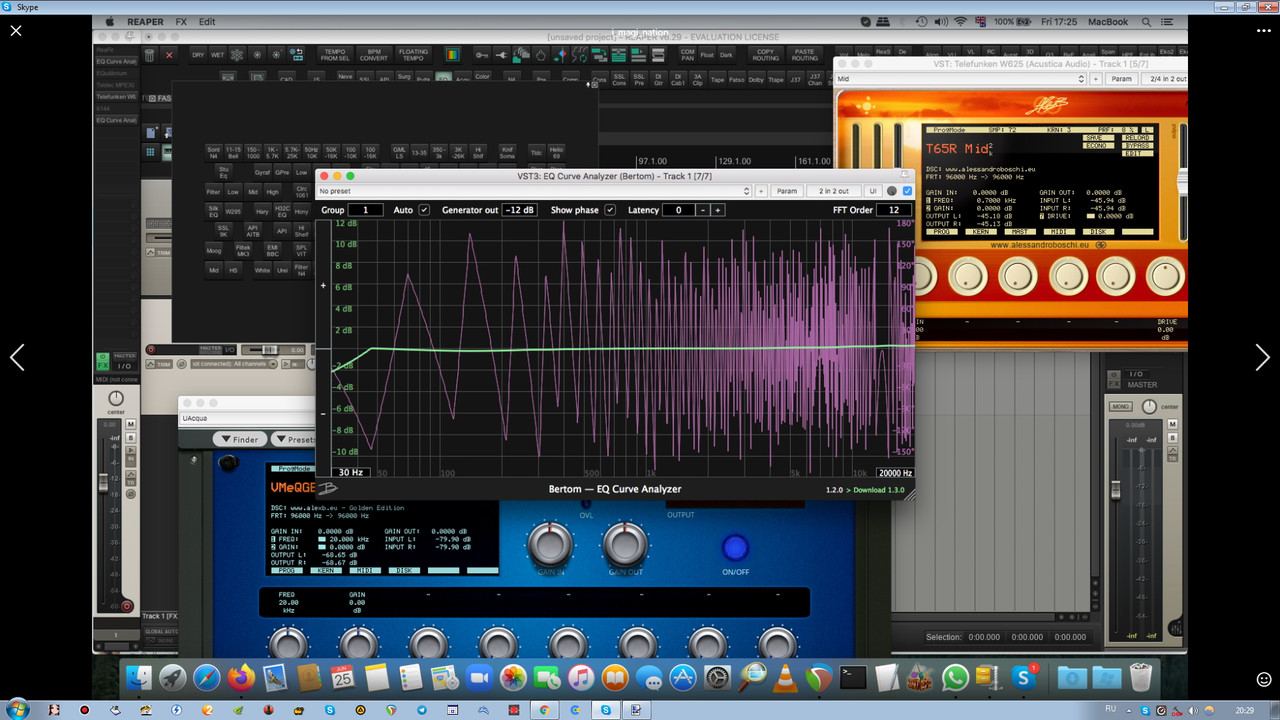The width and height of the screenshot is (1280, 720).
Task: Open the Presets dropdown in UAcqua window
Action: [x=295, y=439]
